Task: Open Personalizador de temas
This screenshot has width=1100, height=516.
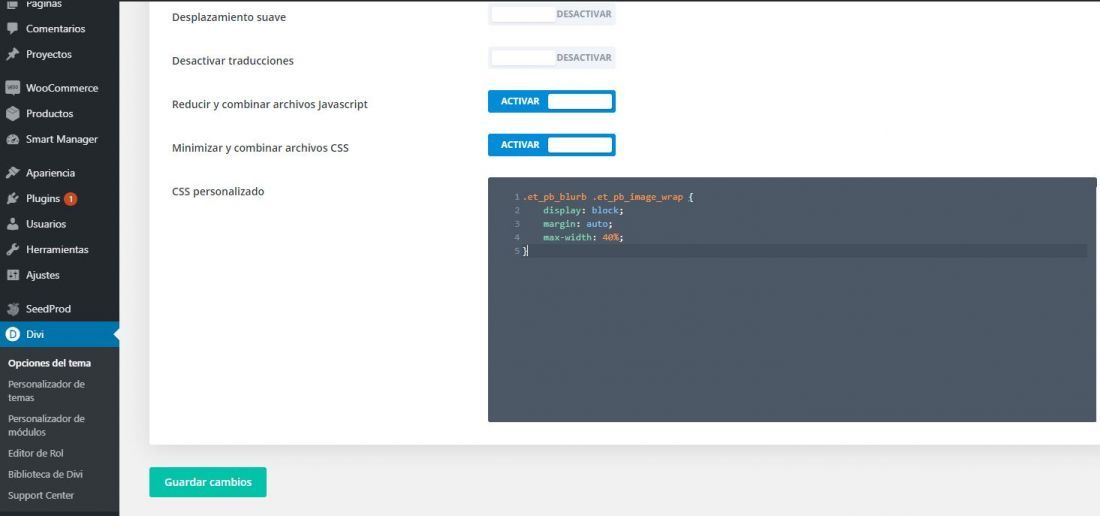Action: [x=46, y=391]
